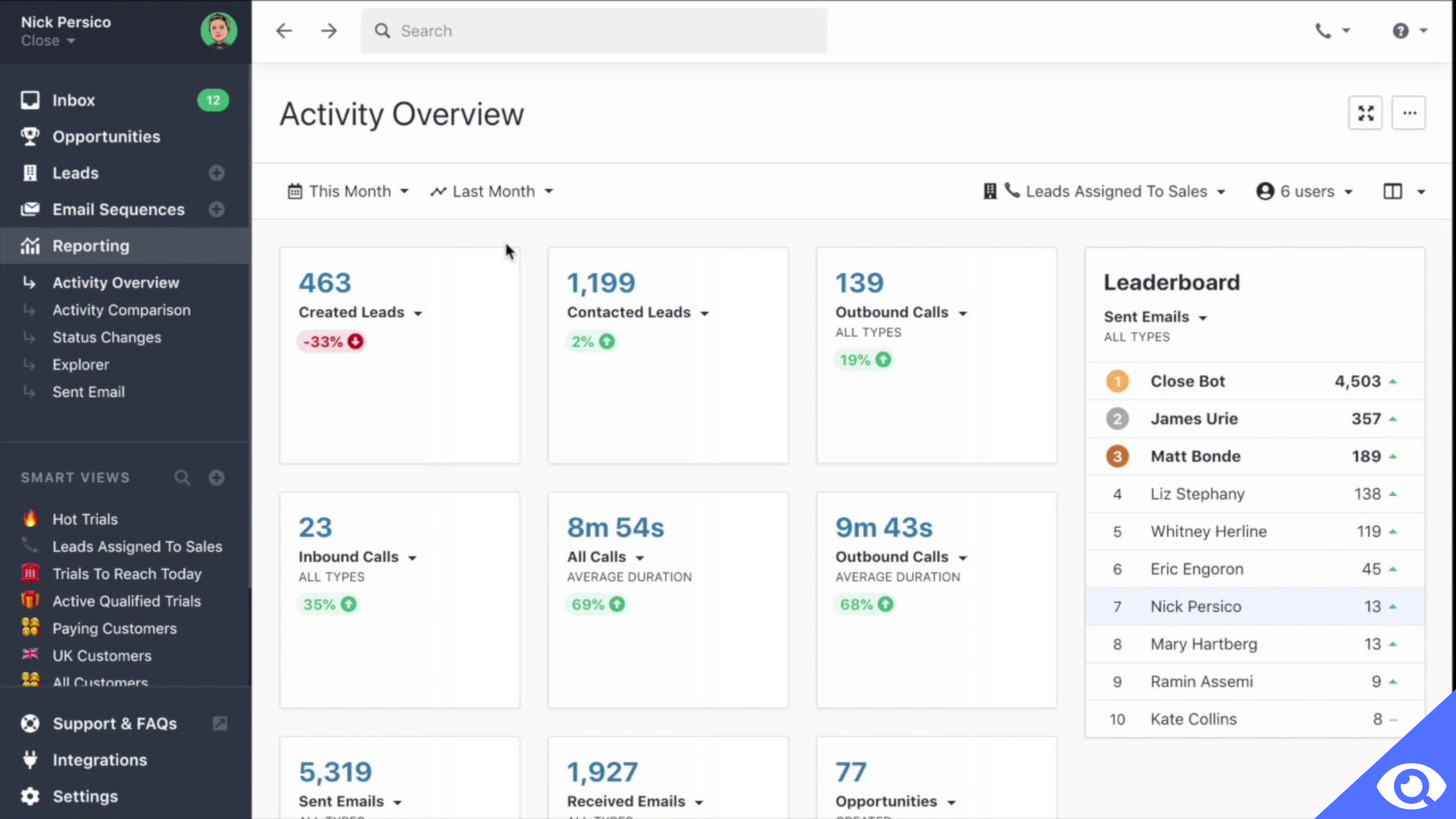
Task: Open Leads Assigned To Sales filter dropdown
Action: (x=1104, y=191)
